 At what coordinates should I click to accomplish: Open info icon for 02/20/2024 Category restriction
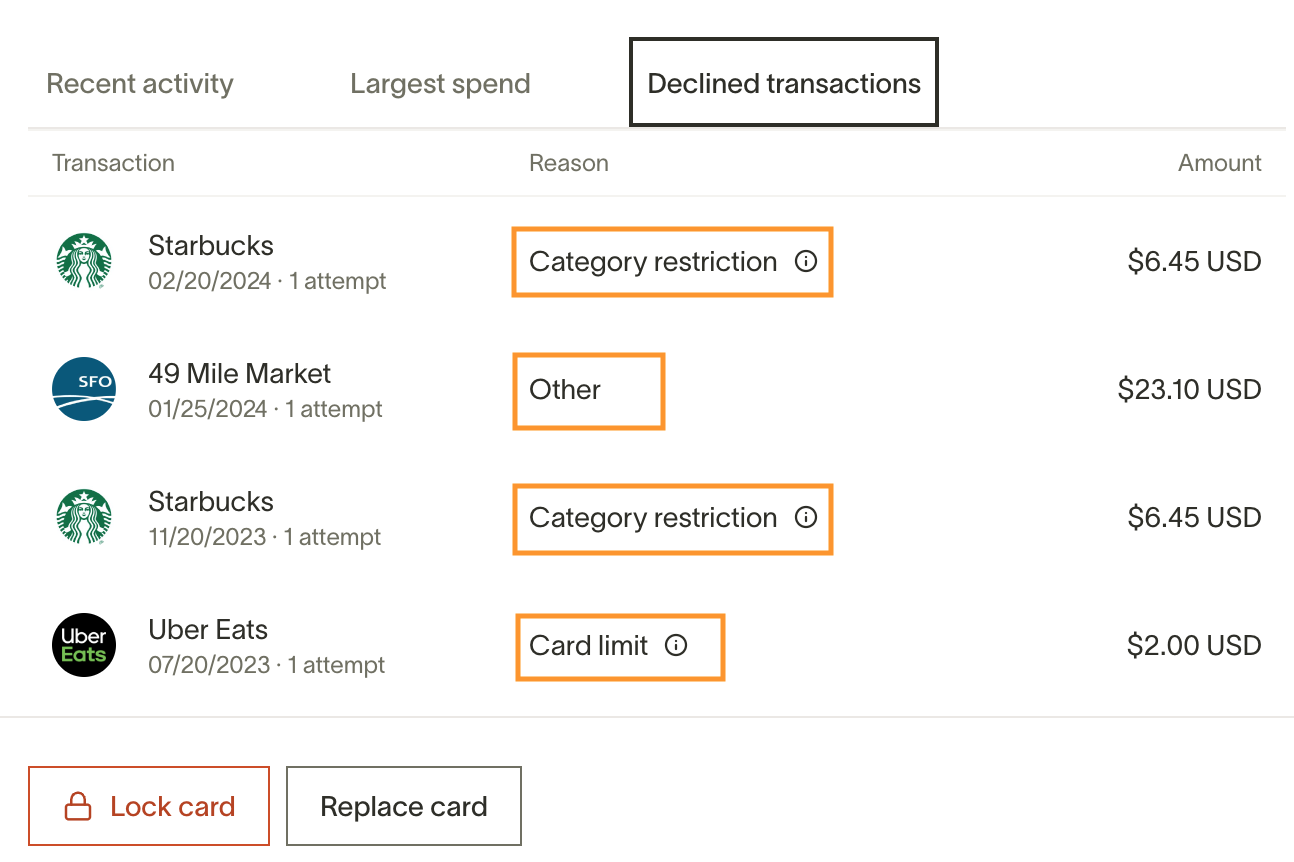point(806,262)
